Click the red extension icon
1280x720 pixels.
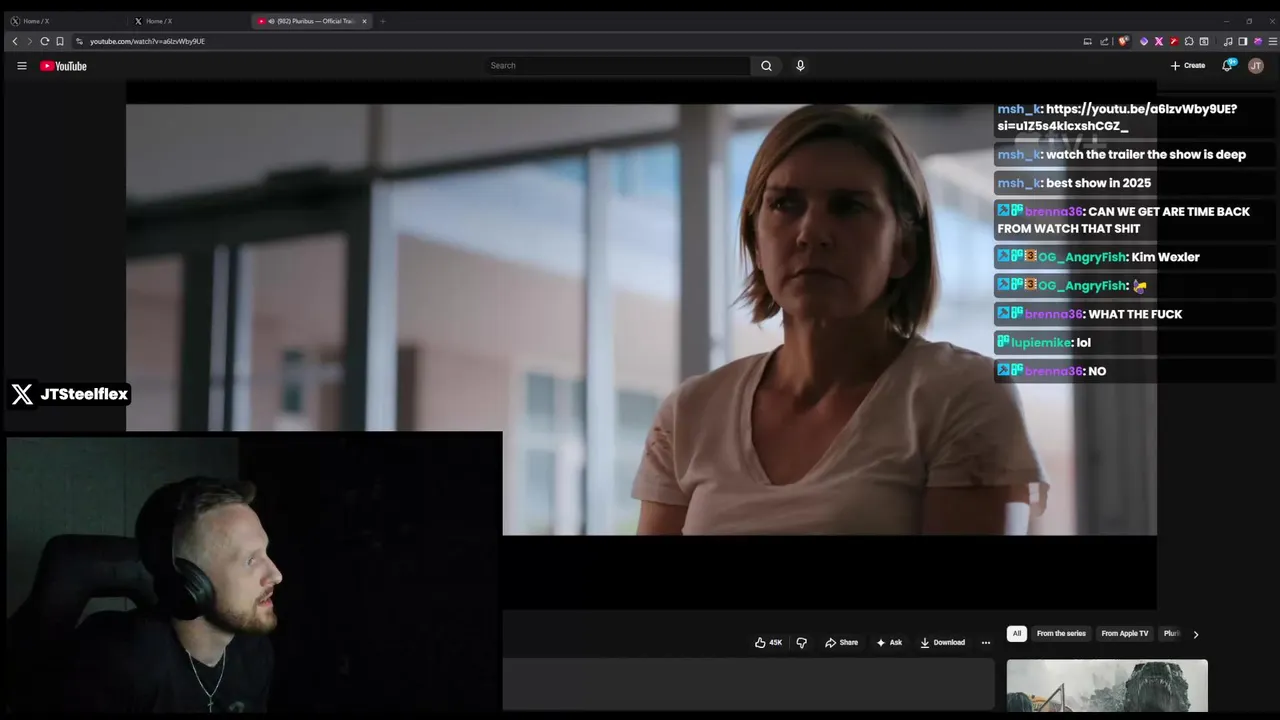coord(1174,41)
